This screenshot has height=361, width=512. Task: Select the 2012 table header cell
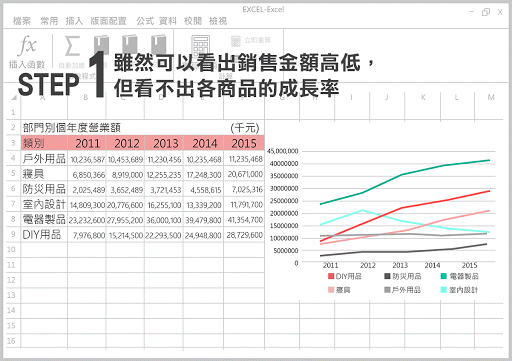point(126,143)
